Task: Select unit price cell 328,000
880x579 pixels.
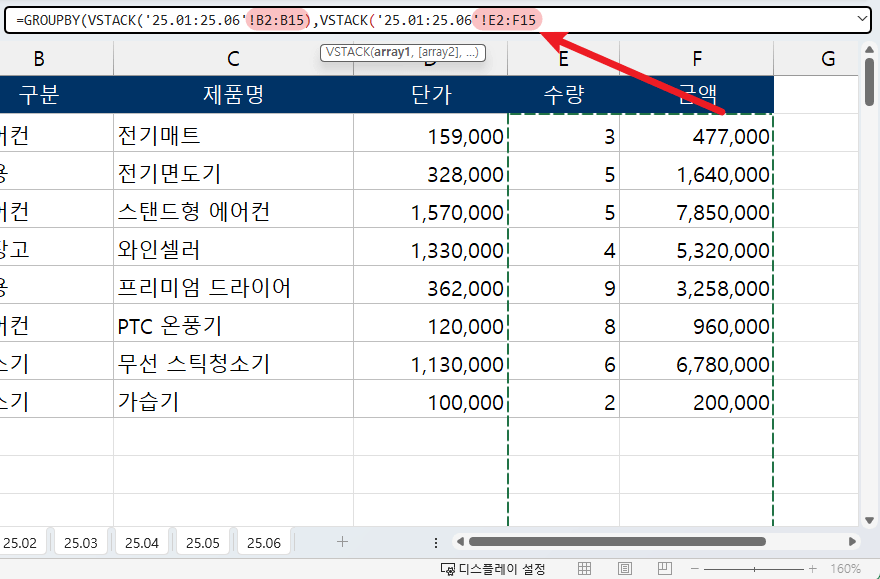Action: [x=430, y=171]
